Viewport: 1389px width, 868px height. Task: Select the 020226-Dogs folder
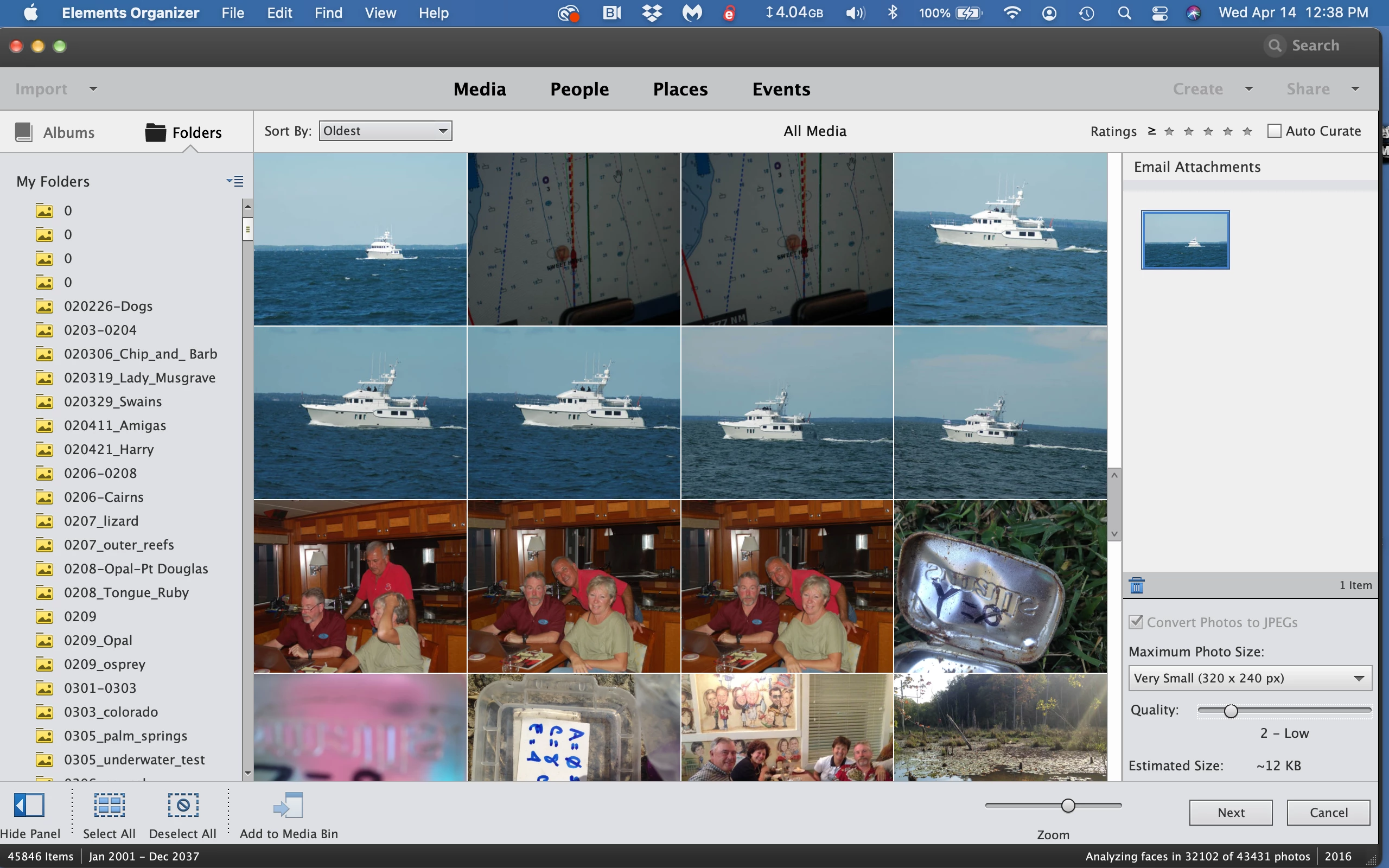point(108,306)
